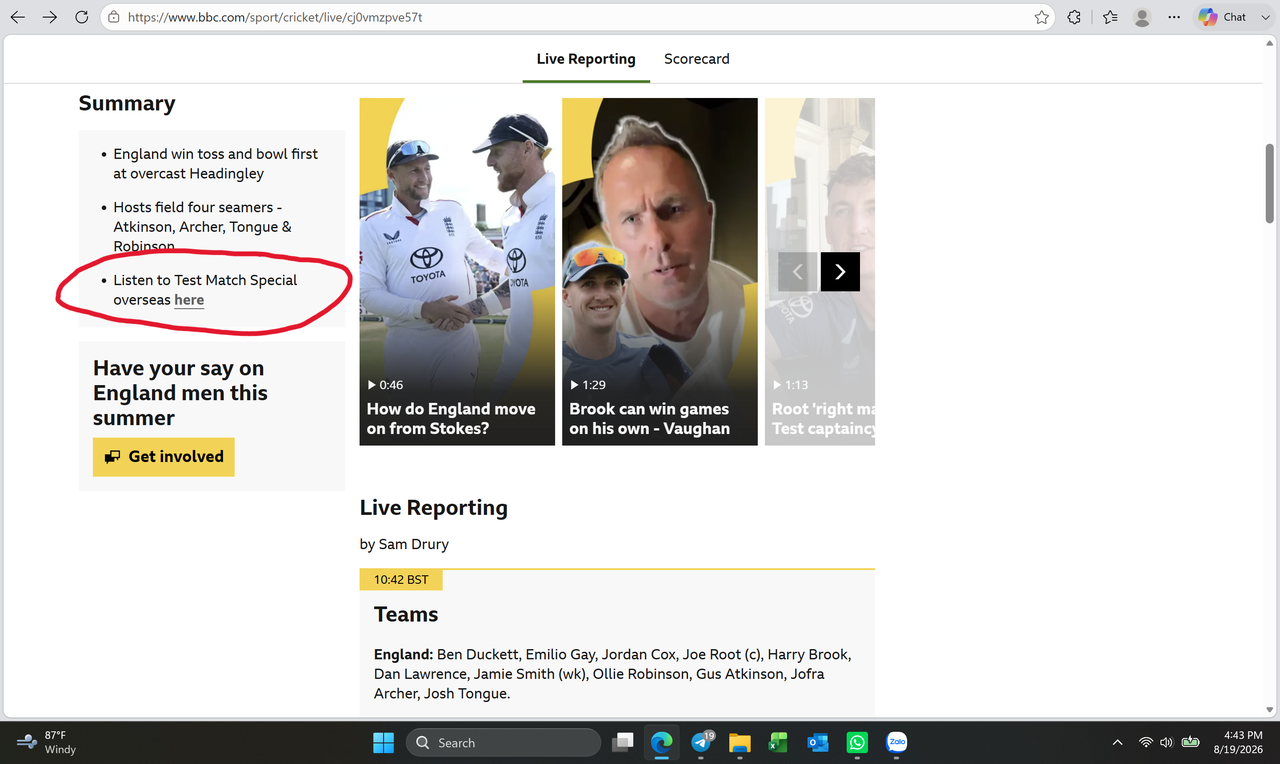Go forward in browser history

[50, 17]
